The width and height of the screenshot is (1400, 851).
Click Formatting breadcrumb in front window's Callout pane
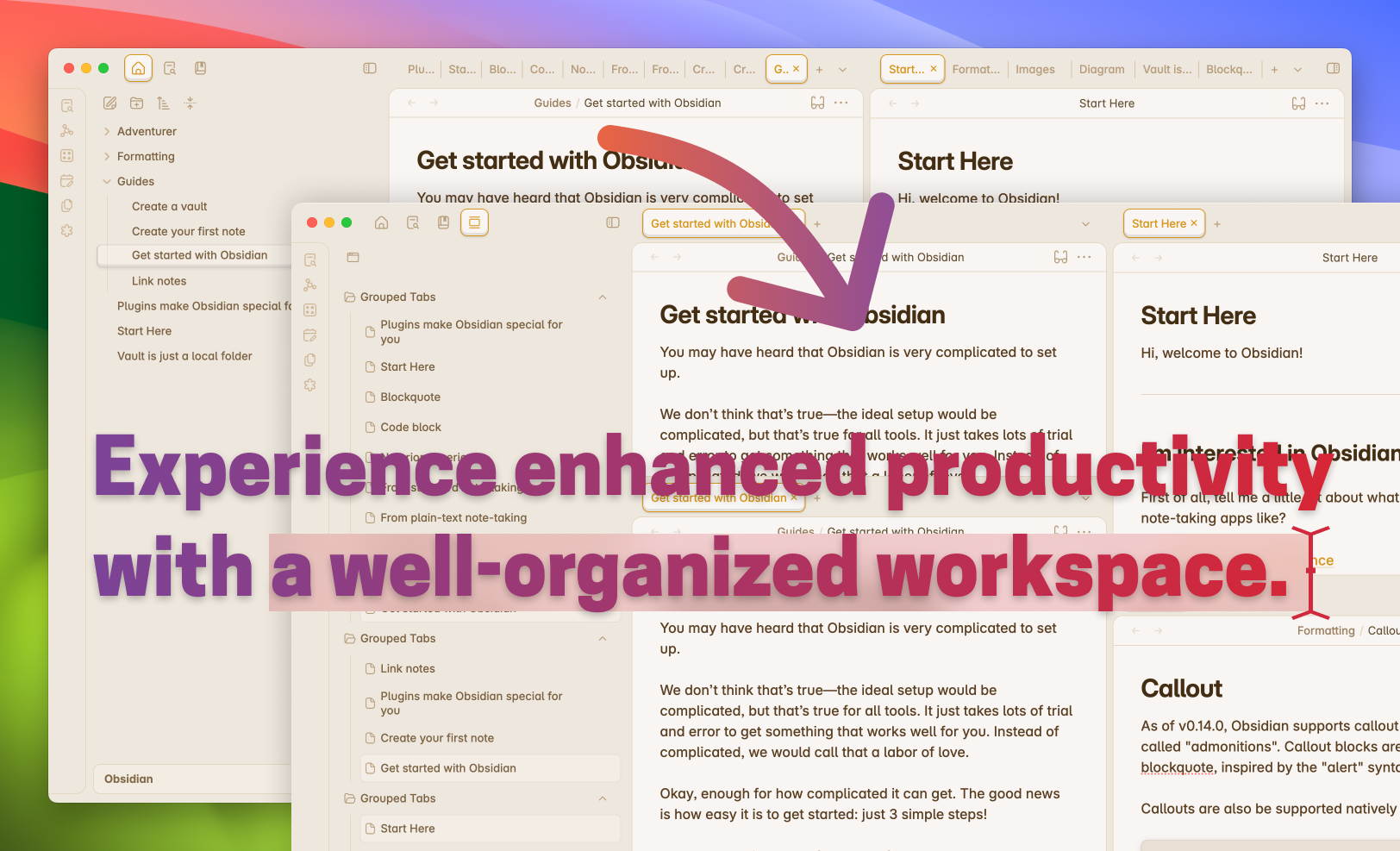[x=1326, y=630]
